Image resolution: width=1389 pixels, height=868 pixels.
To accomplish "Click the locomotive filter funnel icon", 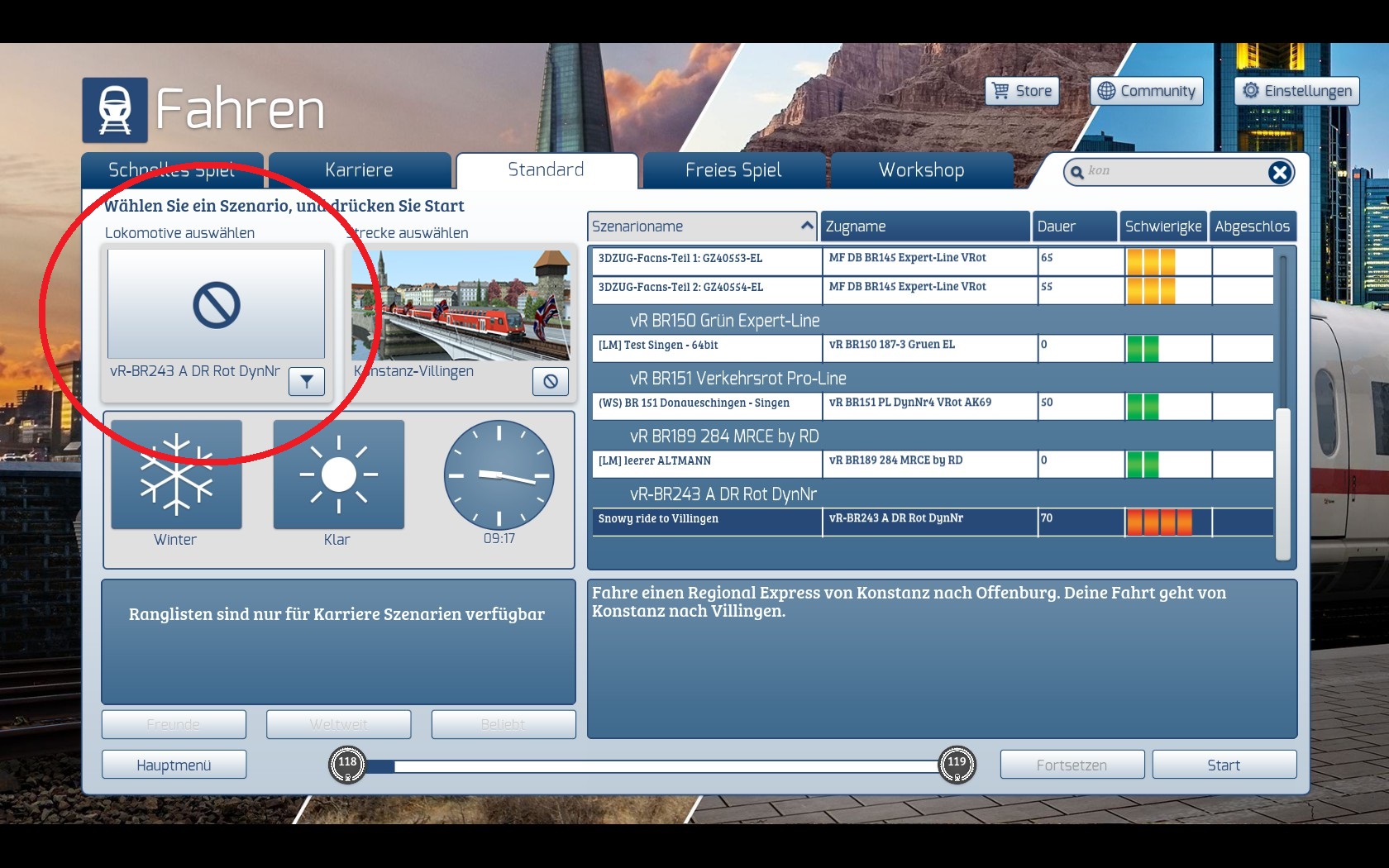I will click(x=306, y=381).
